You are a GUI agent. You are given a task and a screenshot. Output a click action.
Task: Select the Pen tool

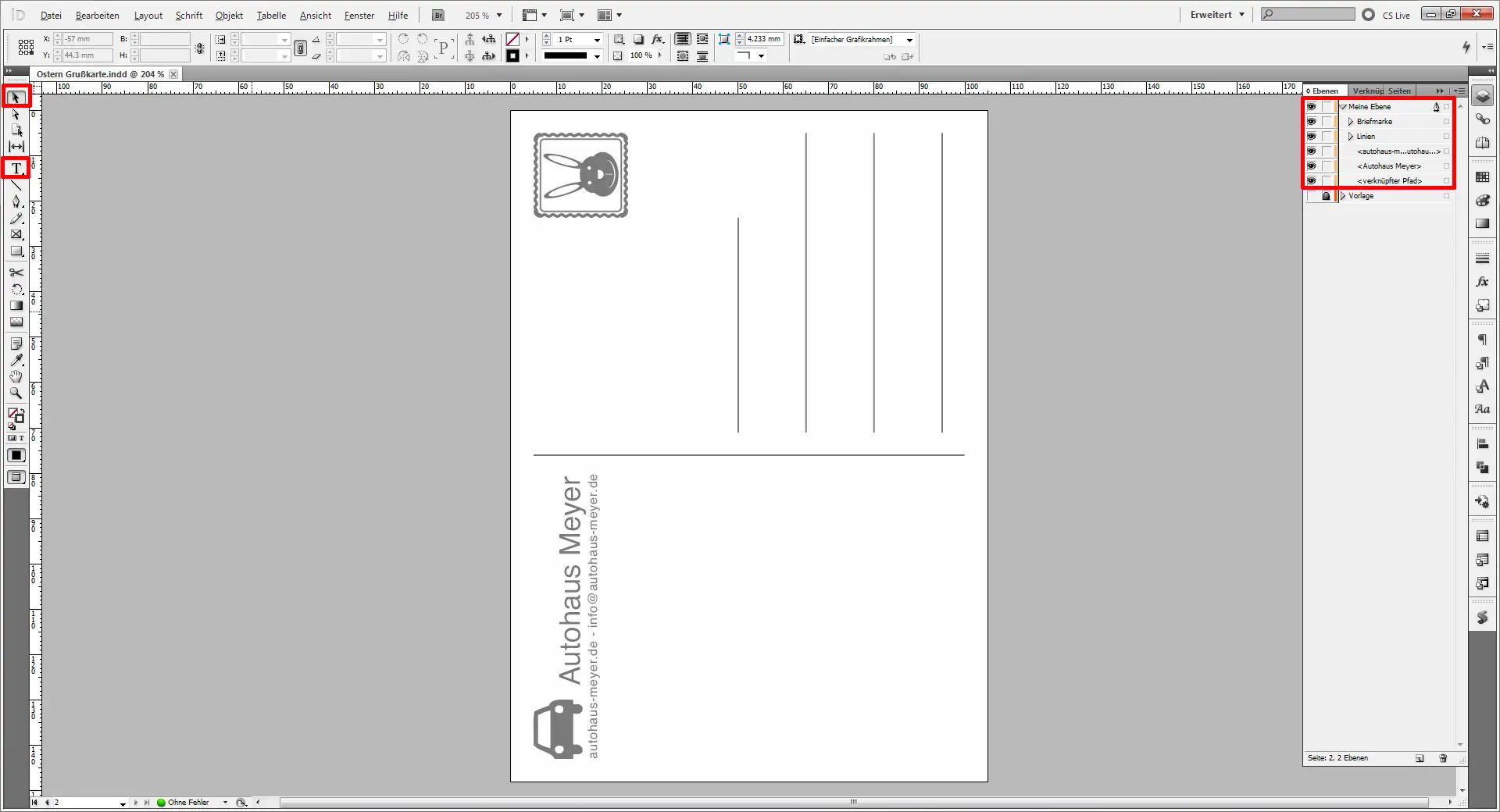click(16, 201)
